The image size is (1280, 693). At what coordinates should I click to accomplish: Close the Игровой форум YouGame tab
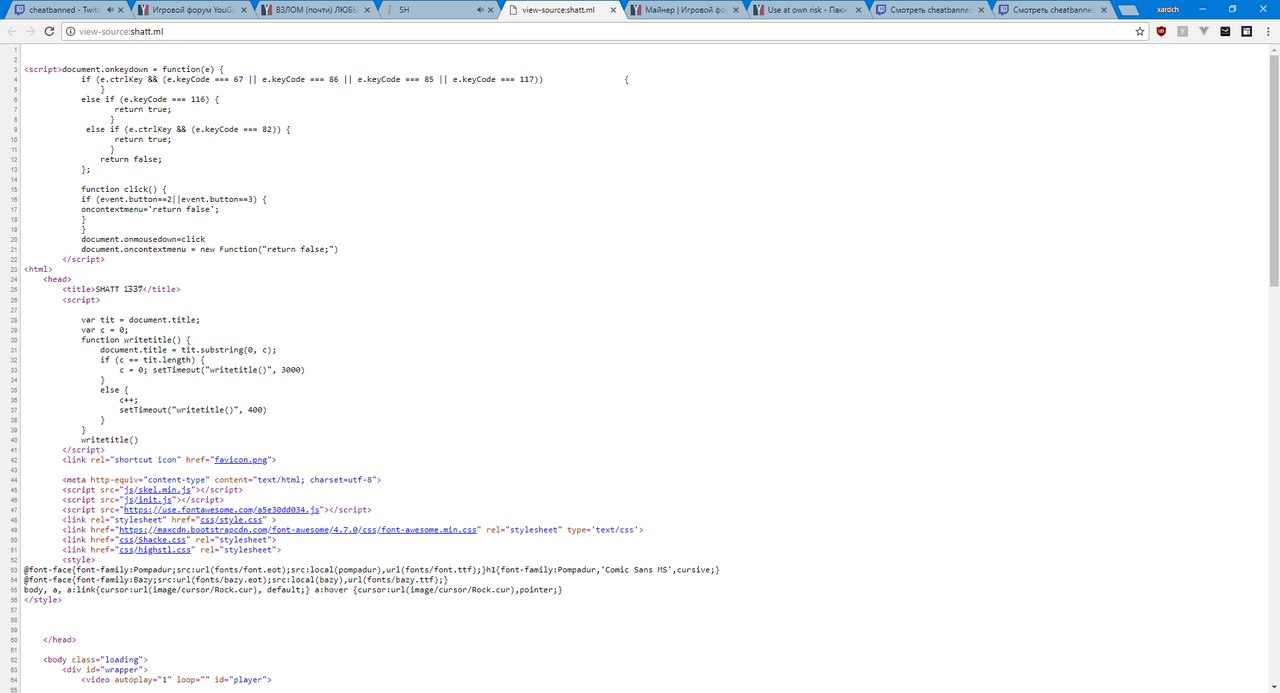click(246, 10)
